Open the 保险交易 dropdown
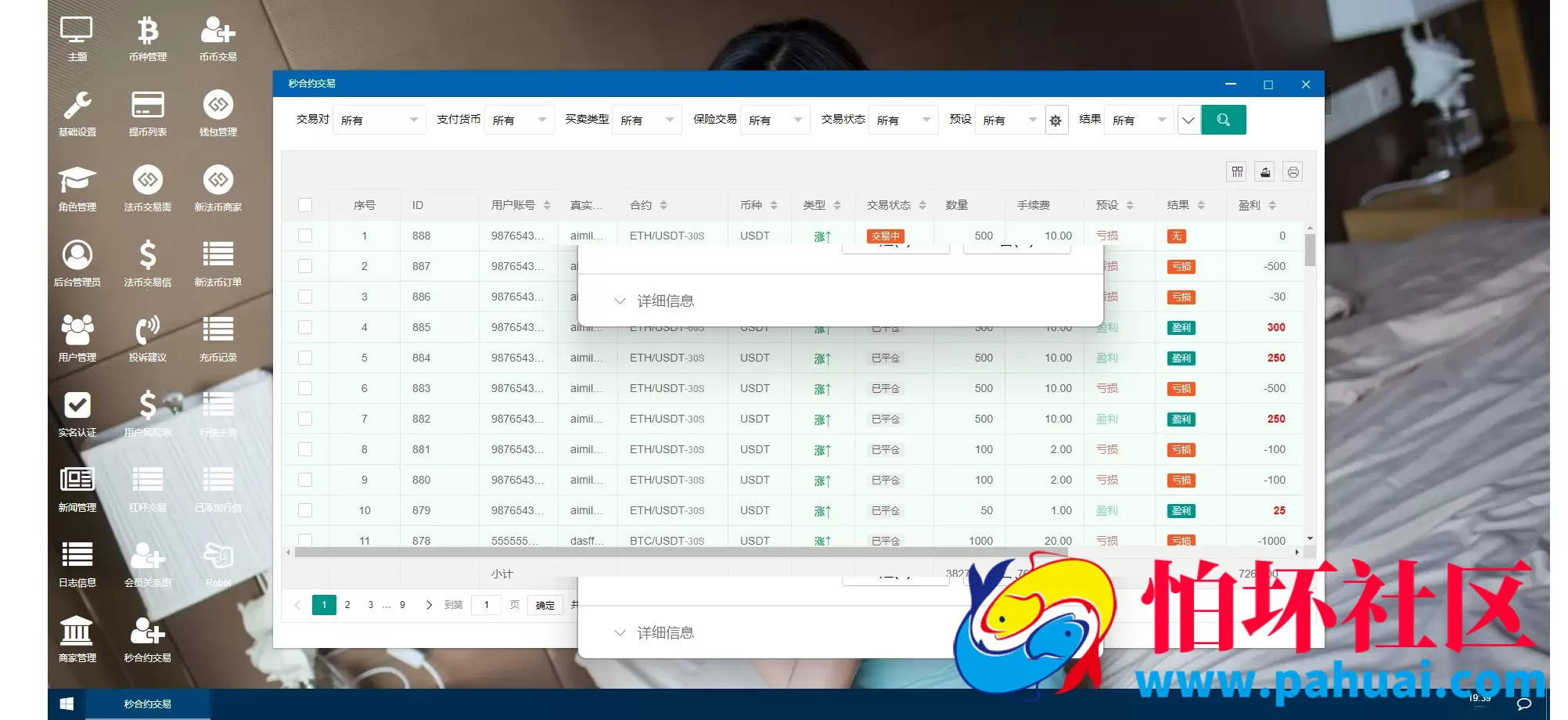Screen dimensions: 1568x720 pyautogui.click(x=775, y=120)
